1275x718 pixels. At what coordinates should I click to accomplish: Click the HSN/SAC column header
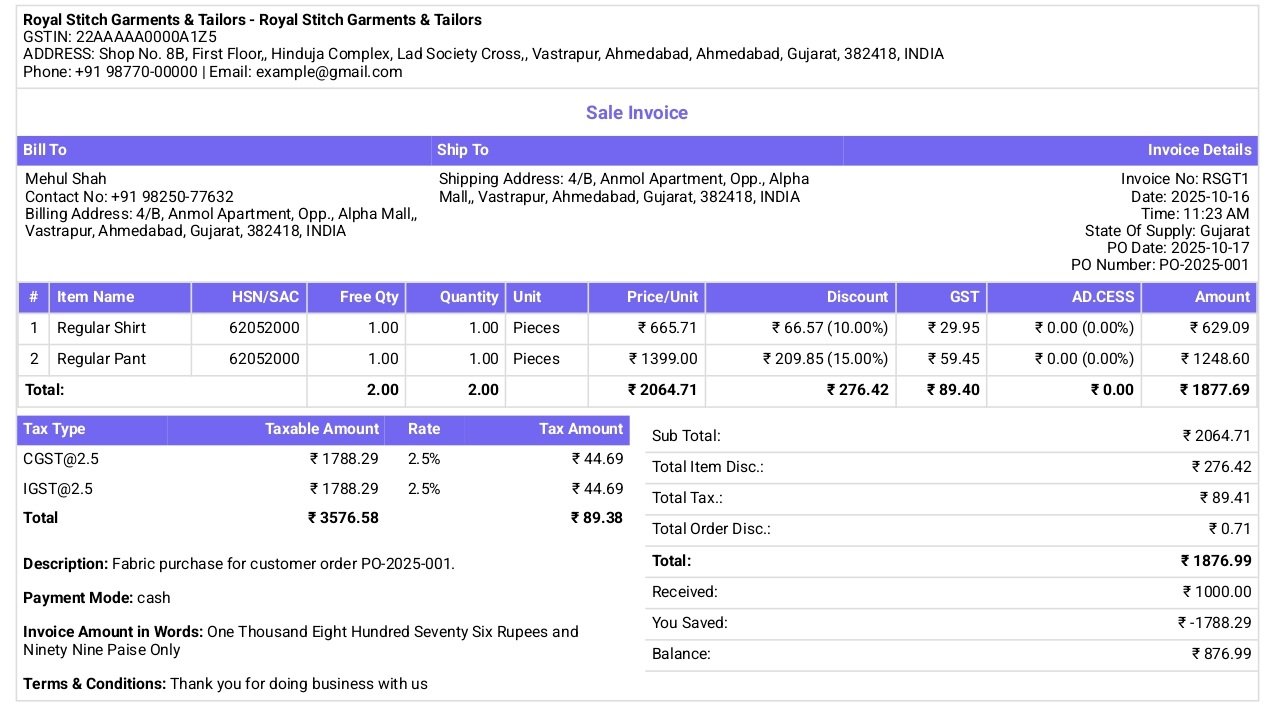[x=265, y=297]
